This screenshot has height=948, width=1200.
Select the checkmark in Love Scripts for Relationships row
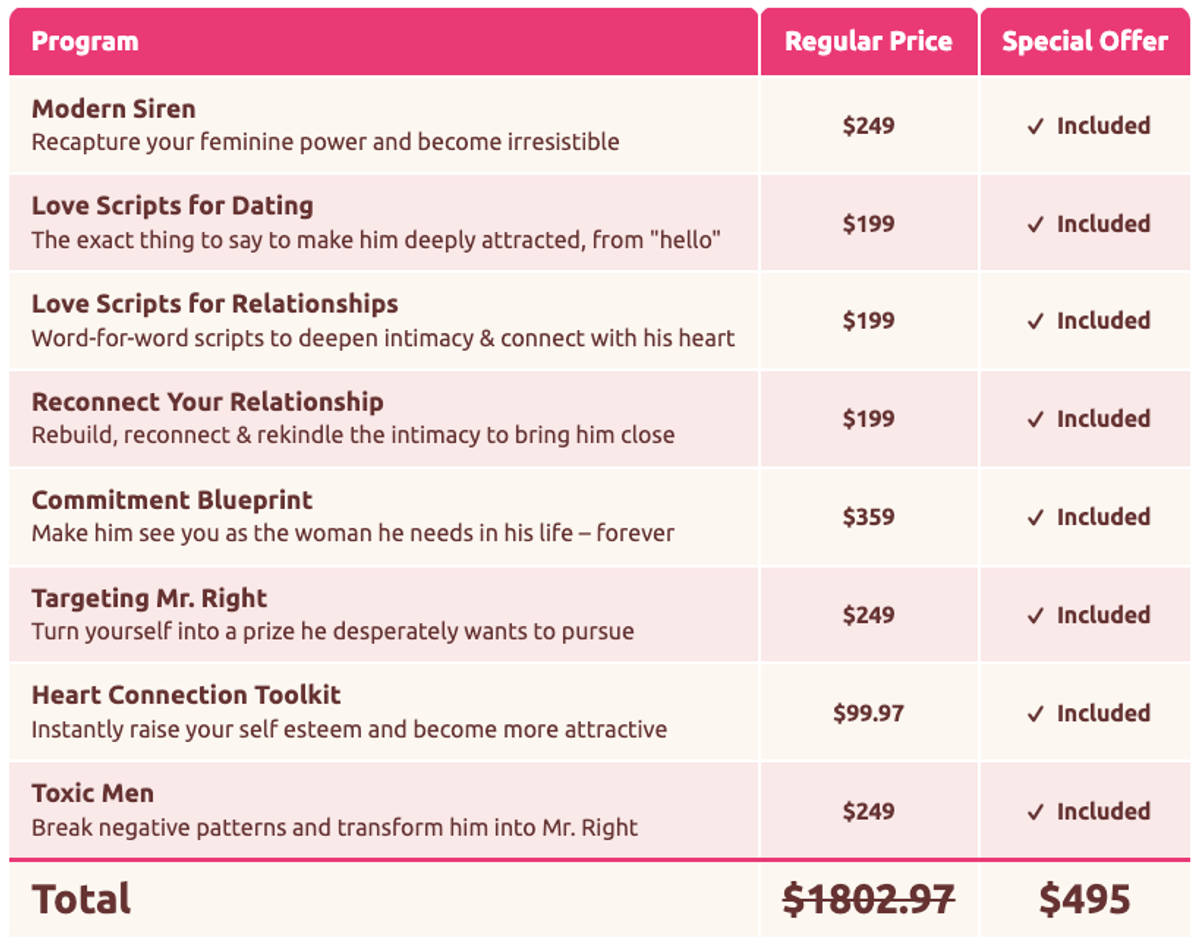[x=1035, y=321]
